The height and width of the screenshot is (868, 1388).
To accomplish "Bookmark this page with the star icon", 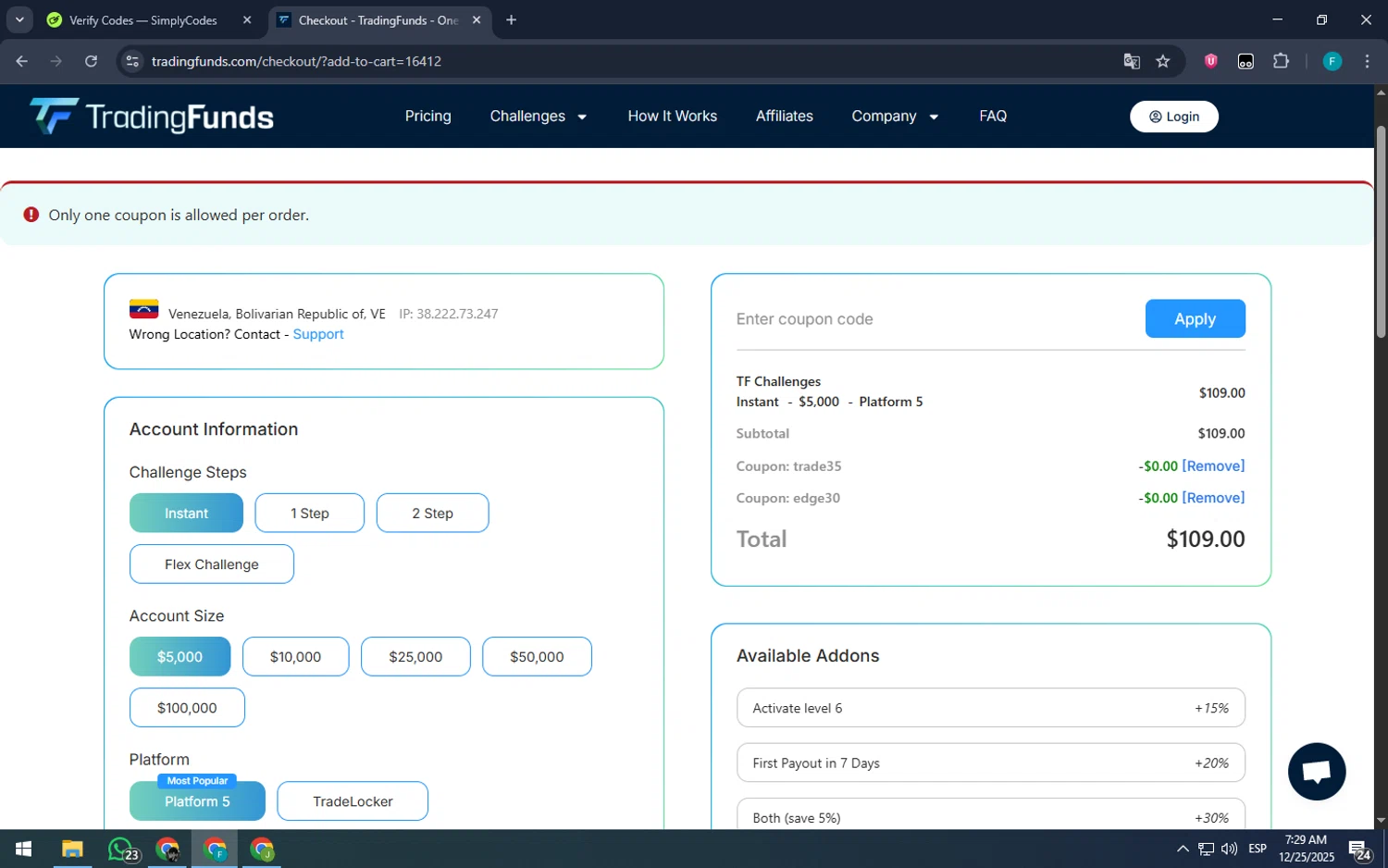I will click(x=1163, y=61).
